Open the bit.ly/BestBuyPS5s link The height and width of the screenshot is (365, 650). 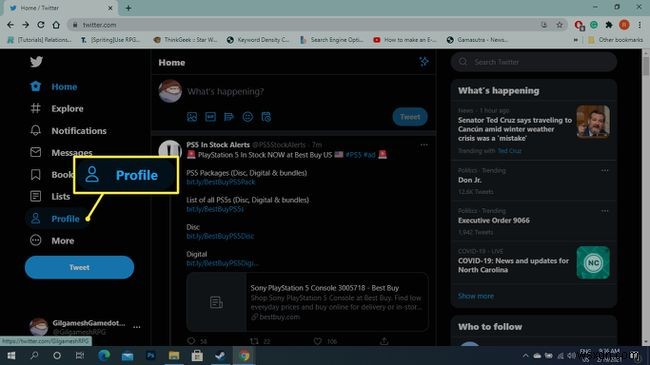[x=215, y=209]
